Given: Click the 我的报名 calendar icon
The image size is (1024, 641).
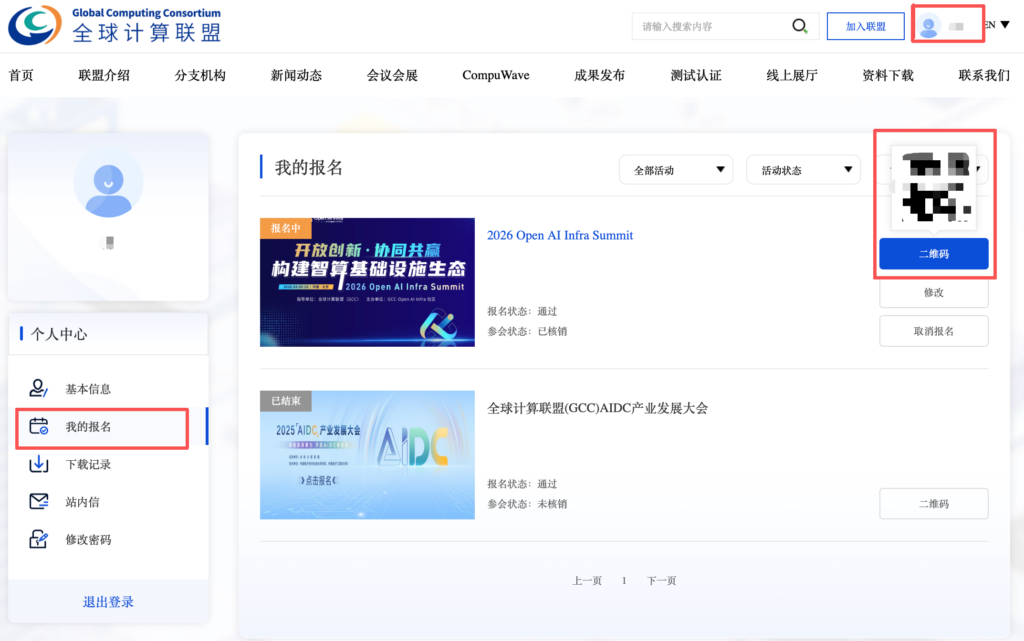Looking at the screenshot, I should [x=39, y=427].
